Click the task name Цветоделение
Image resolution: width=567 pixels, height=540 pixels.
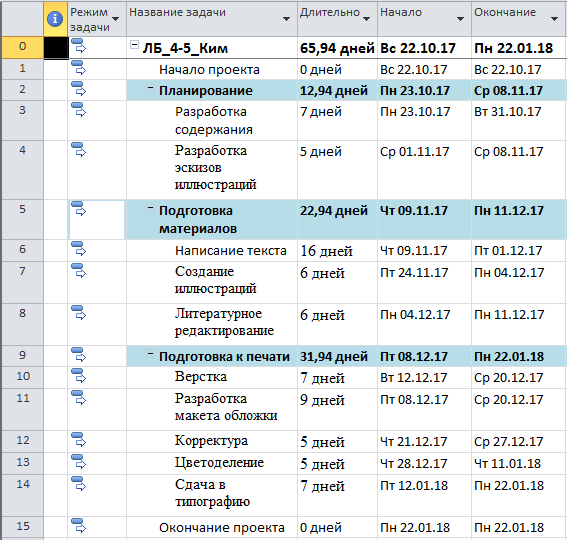click(x=219, y=463)
